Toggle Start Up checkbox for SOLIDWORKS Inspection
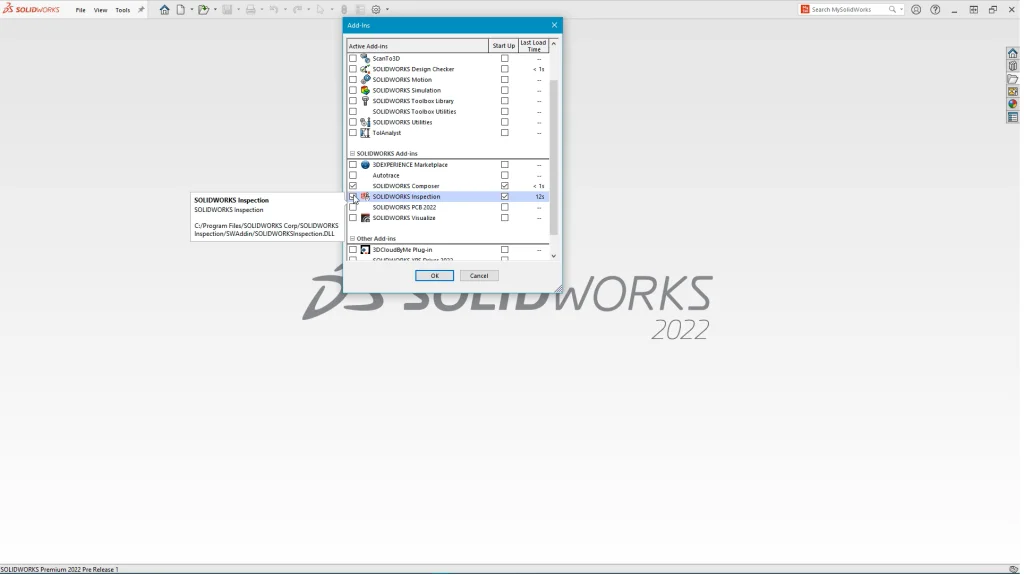Screen dimensions: 1024x575 click(504, 197)
